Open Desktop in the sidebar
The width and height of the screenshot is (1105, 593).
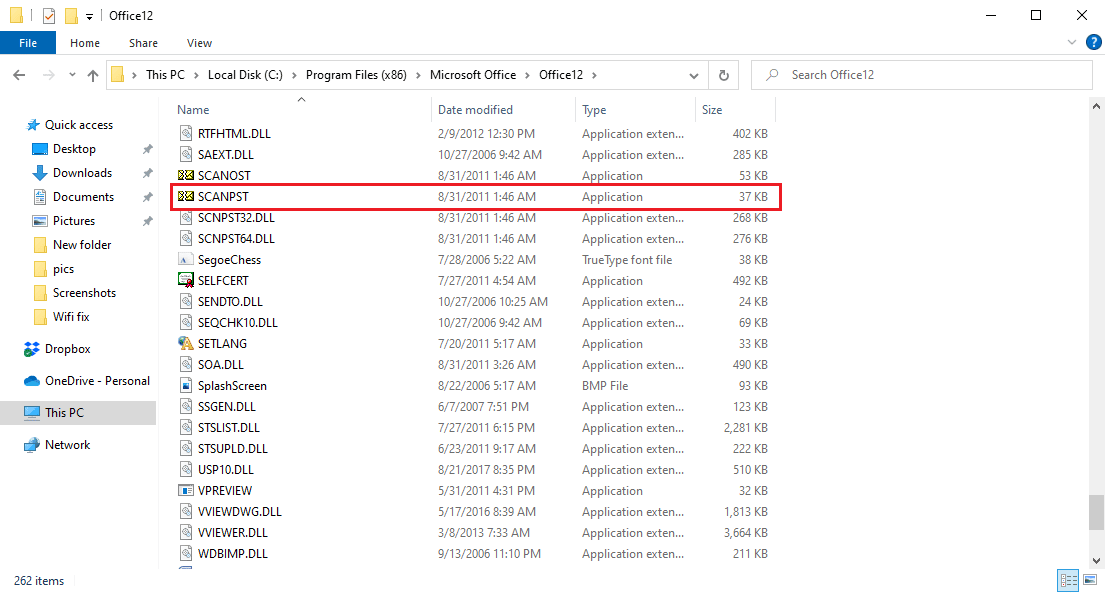click(x=74, y=149)
